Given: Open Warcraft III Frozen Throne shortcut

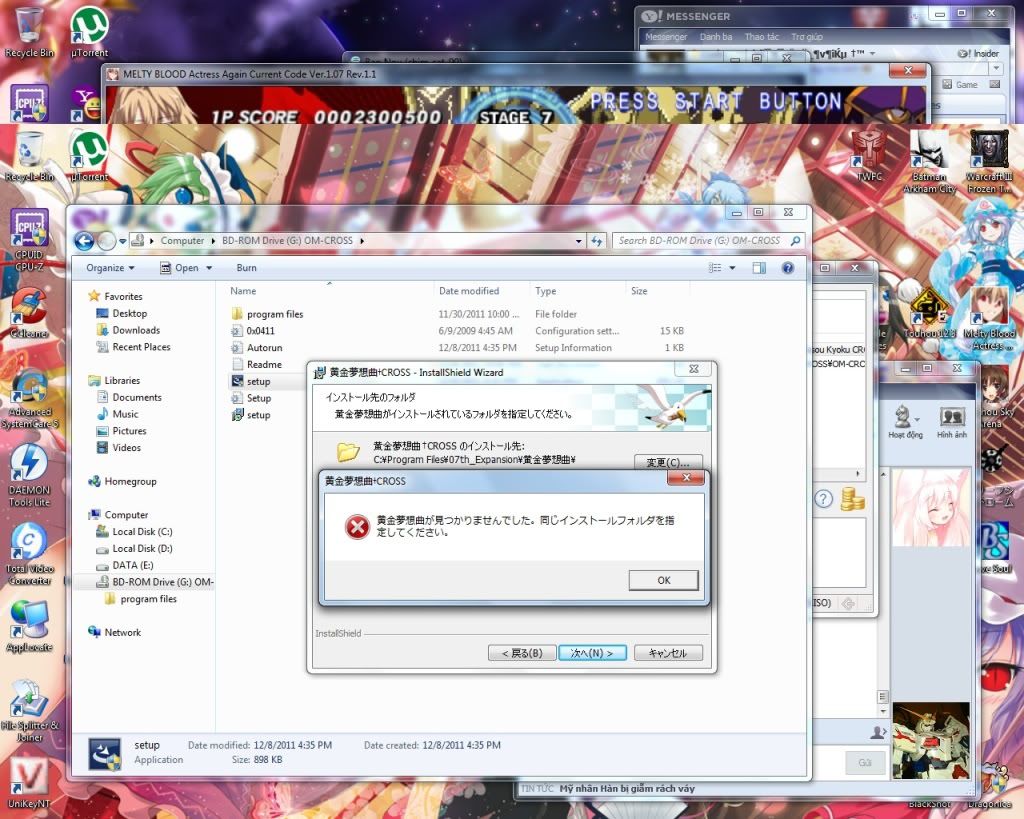Looking at the screenshot, I should pyautogui.click(x=989, y=161).
